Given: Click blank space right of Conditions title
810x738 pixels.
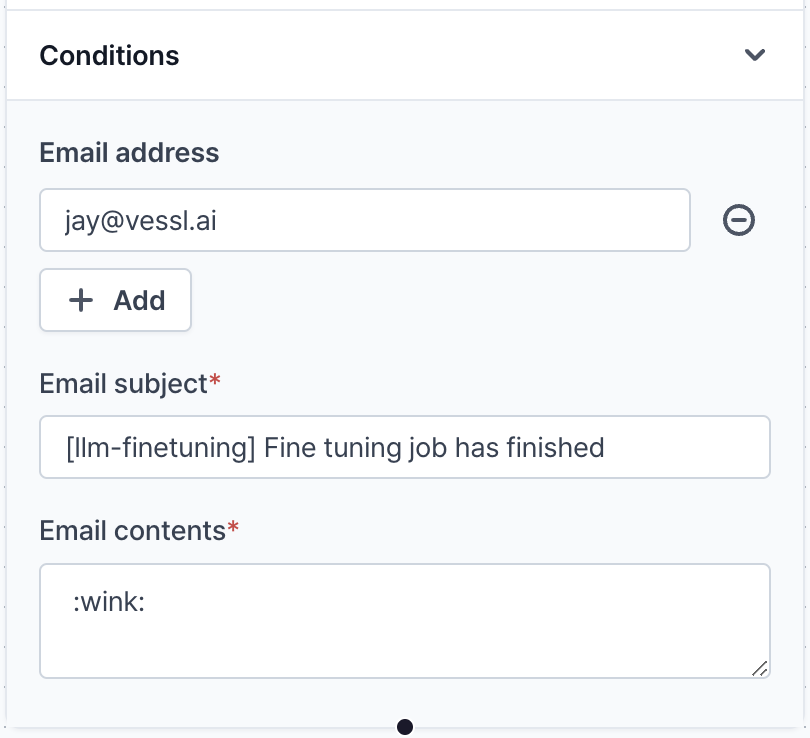Looking at the screenshot, I should (450, 55).
